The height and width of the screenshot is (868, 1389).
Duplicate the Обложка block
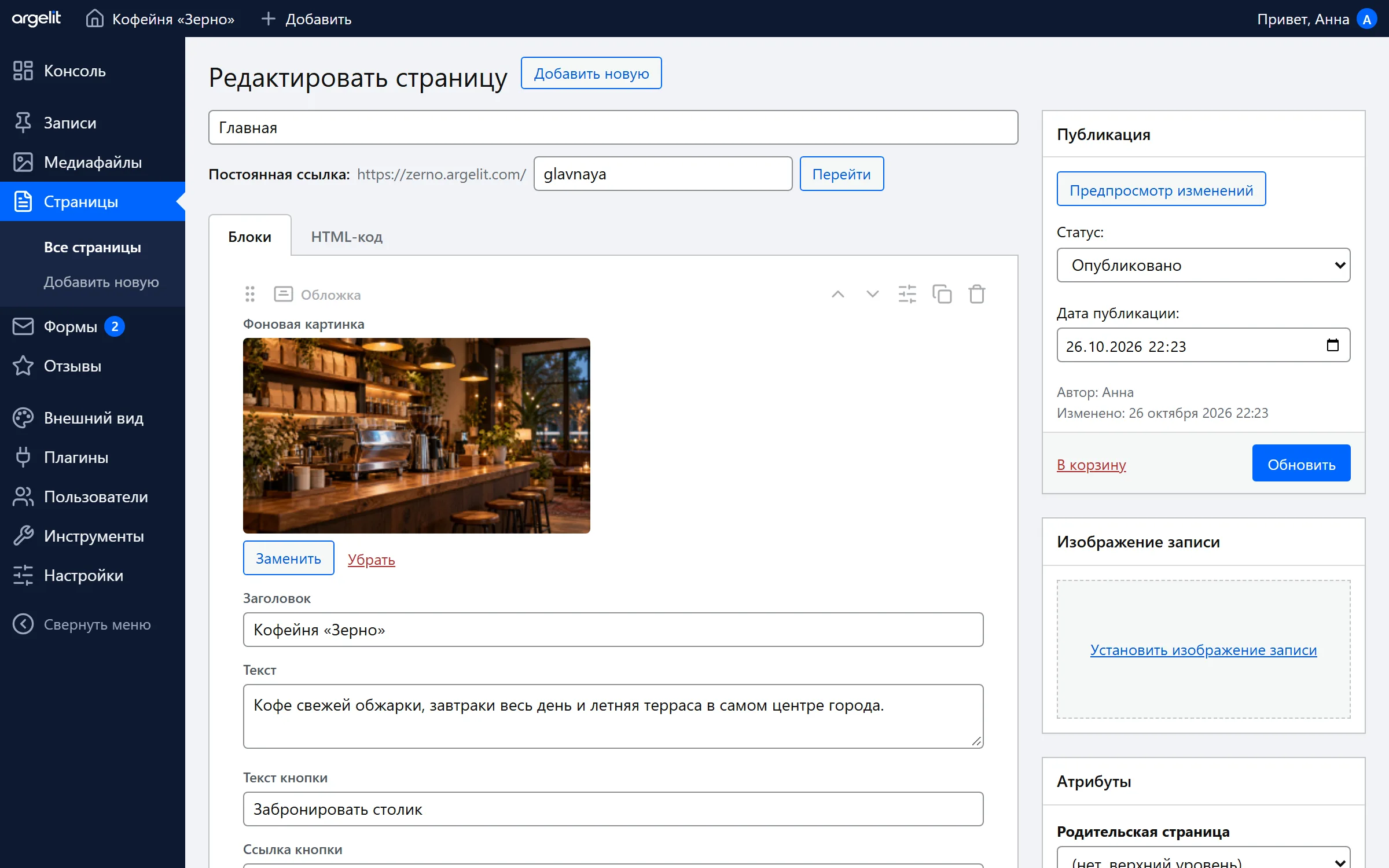coord(942,294)
